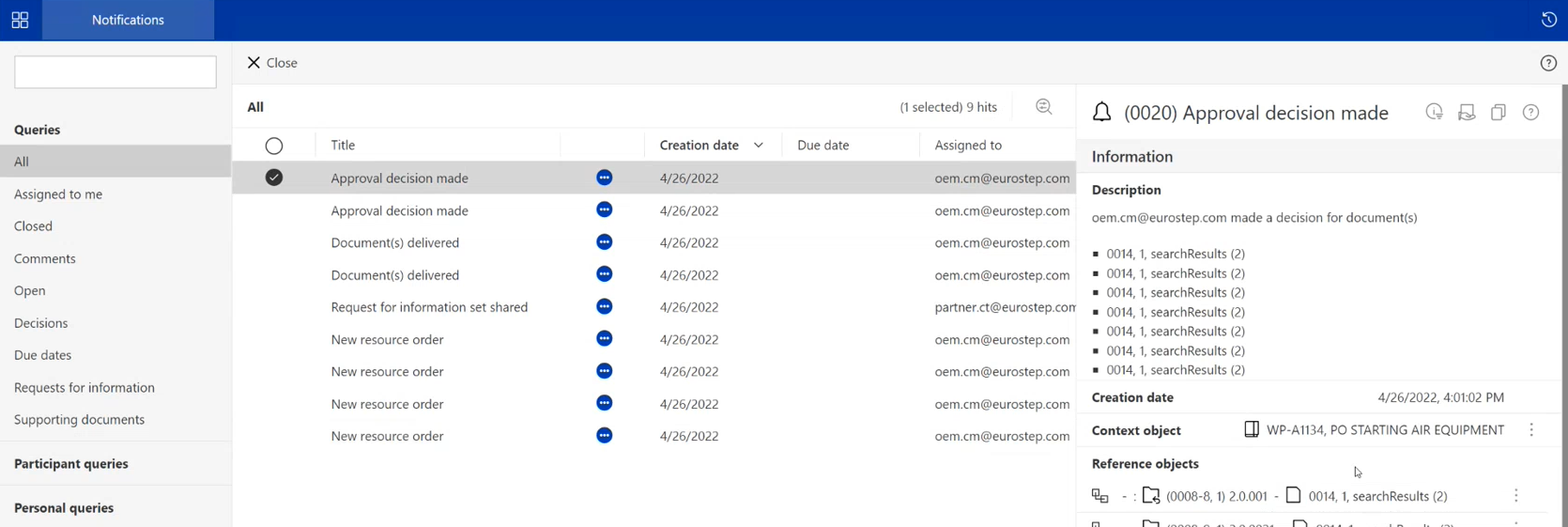Open status icon for Request for information row

click(604, 307)
